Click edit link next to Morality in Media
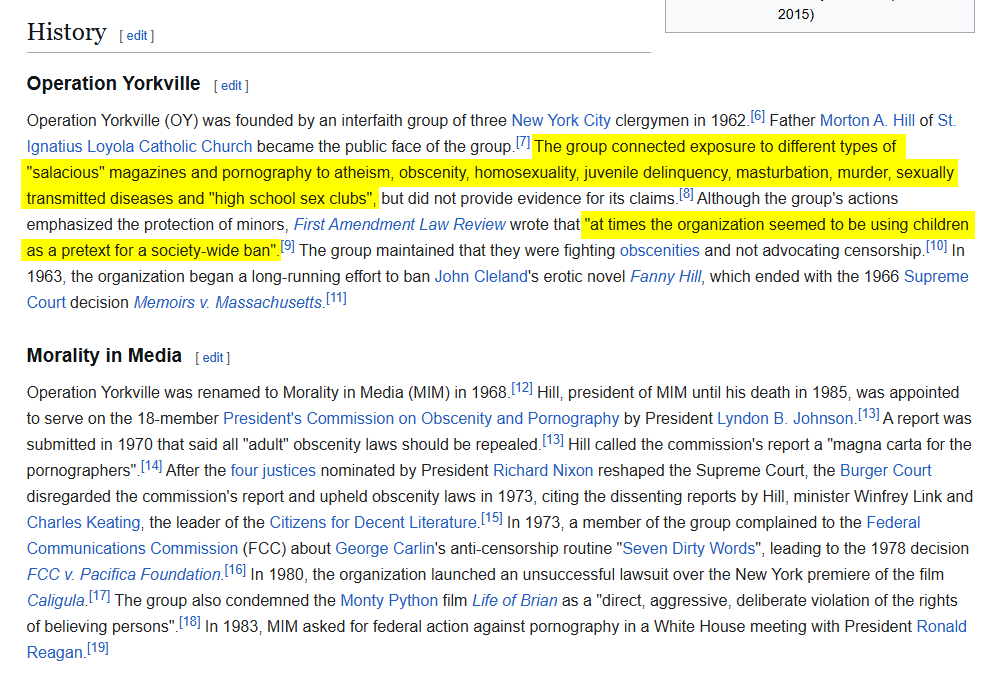This screenshot has height=674, width=1005. [x=213, y=357]
